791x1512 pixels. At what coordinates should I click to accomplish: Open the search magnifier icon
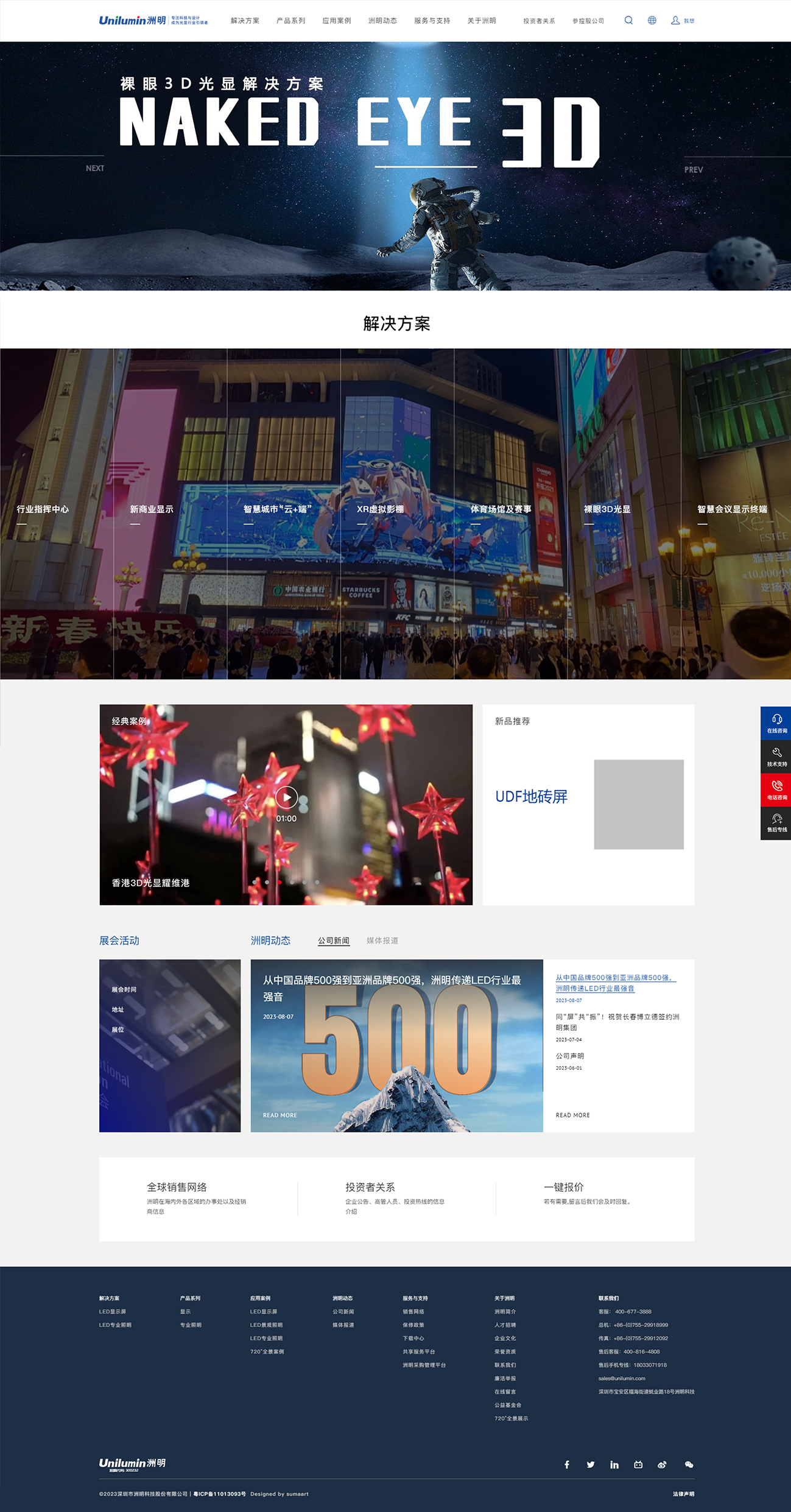pyautogui.click(x=628, y=20)
